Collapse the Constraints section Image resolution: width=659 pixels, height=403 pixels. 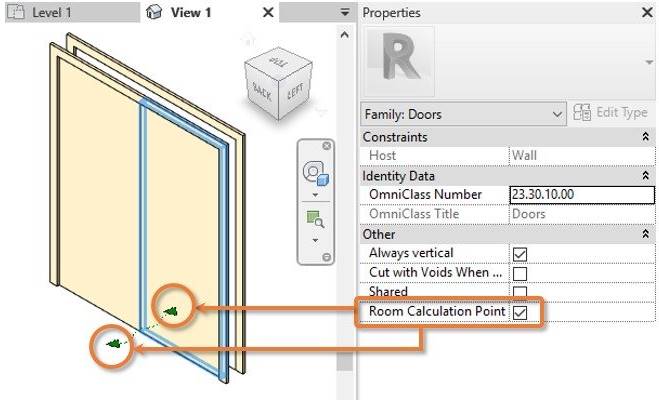click(646, 137)
